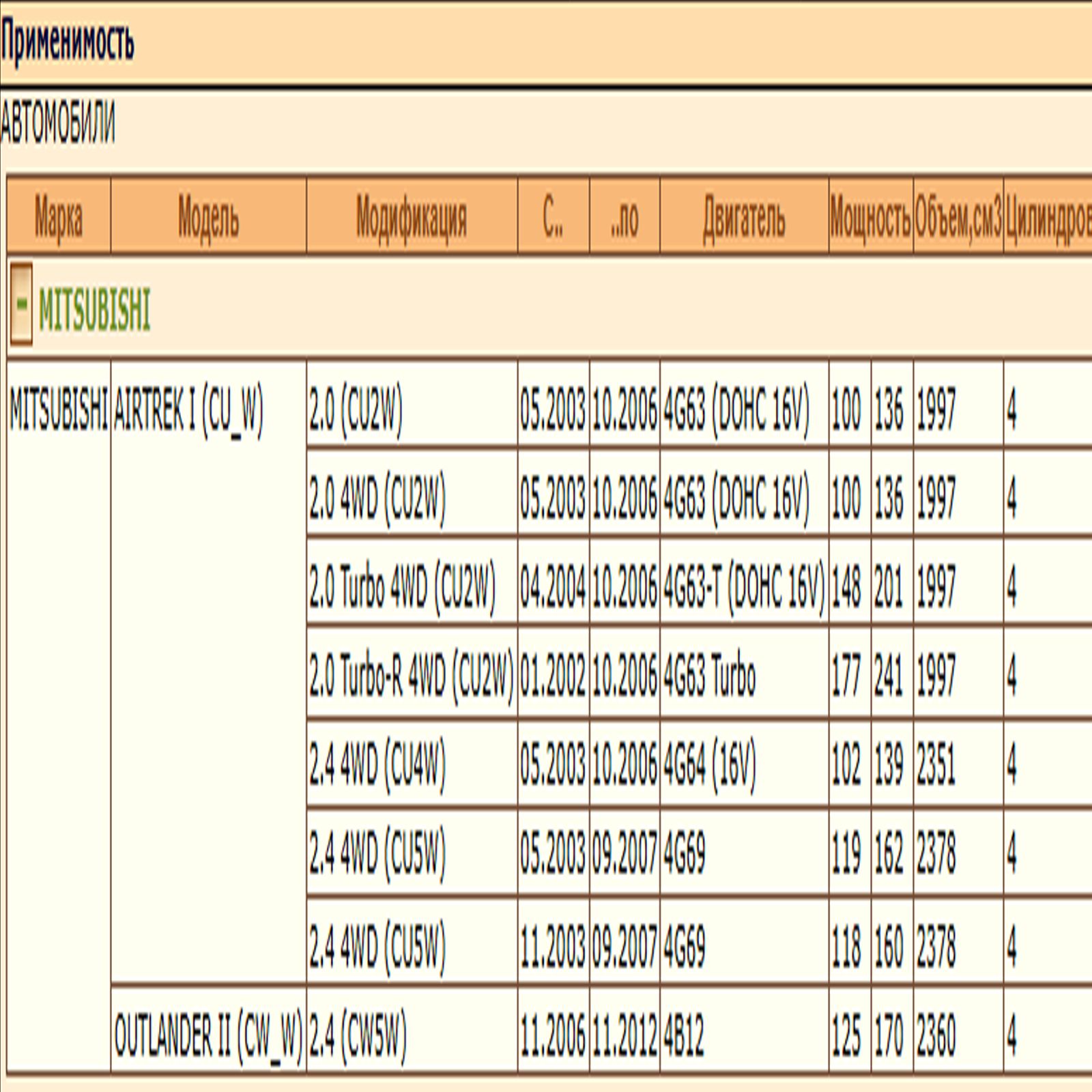Image resolution: width=1092 pixels, height=1092 pixels.
Task: Click the АВТОМОБИЛИ subsection label
Action: [57, 123]
